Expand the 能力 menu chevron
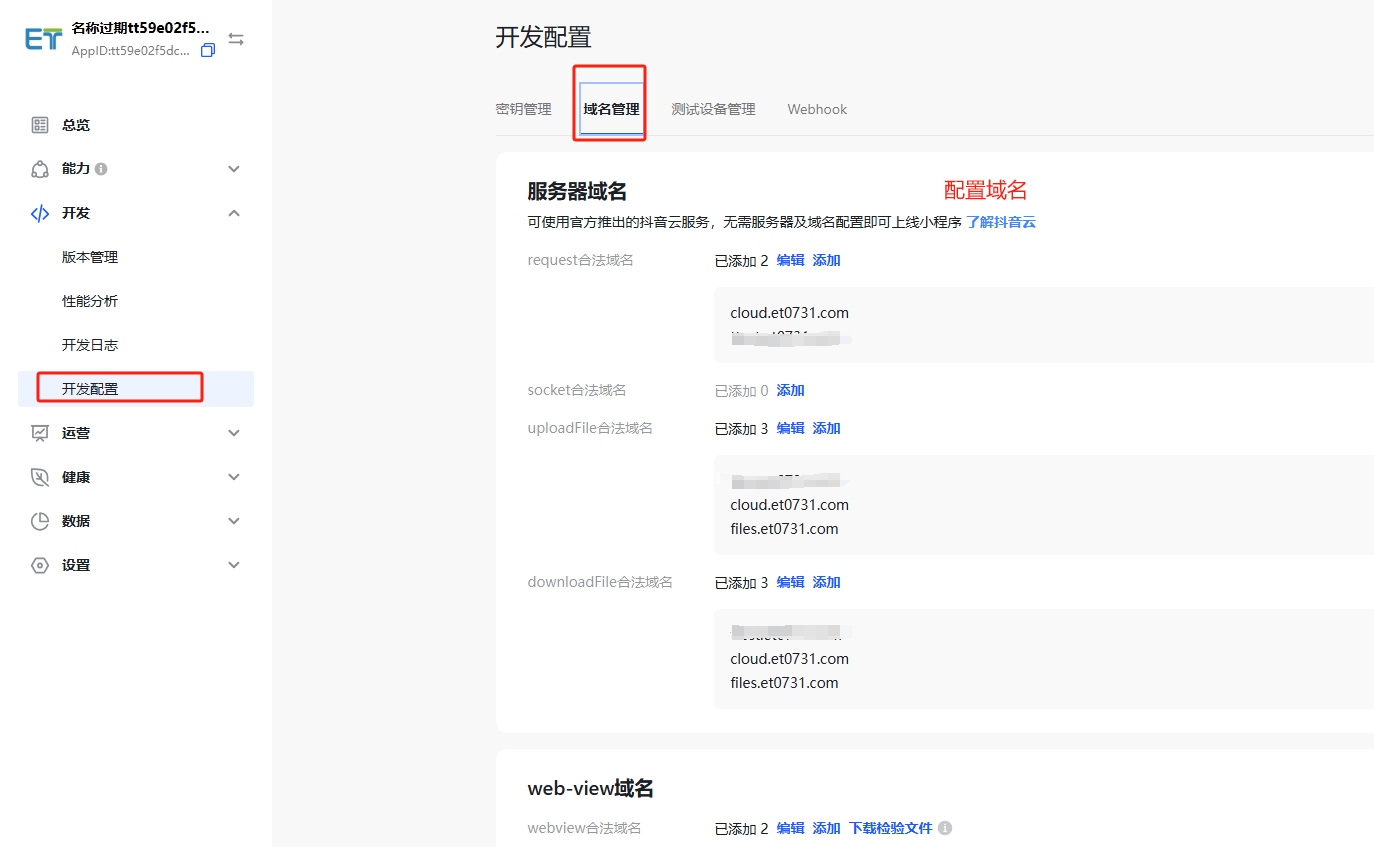1374x847 pixels. (x=234, y=169)
